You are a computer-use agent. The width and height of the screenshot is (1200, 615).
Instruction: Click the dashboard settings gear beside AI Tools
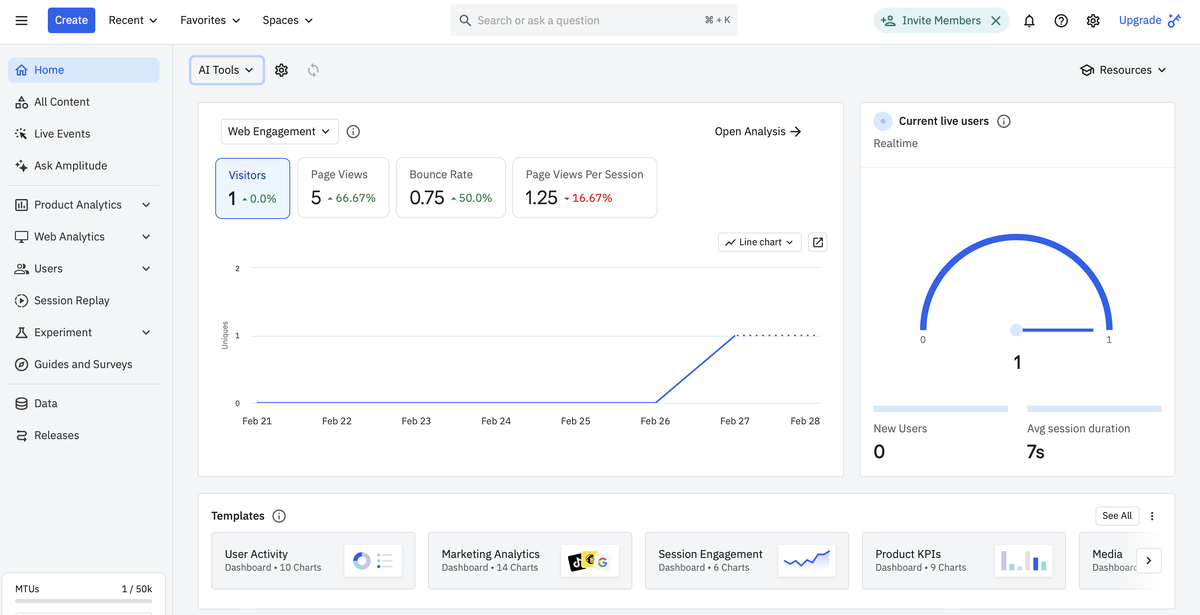[281, 70]
